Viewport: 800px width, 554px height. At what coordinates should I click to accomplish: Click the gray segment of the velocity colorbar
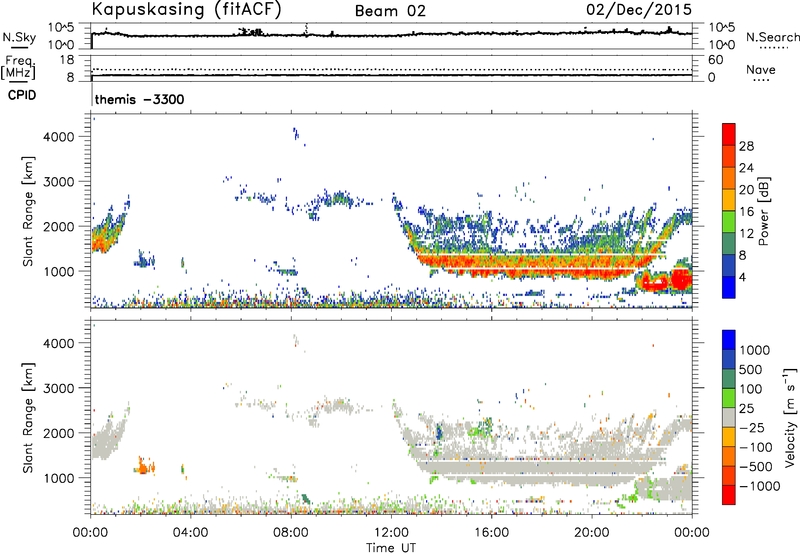[x=729, y=417]
